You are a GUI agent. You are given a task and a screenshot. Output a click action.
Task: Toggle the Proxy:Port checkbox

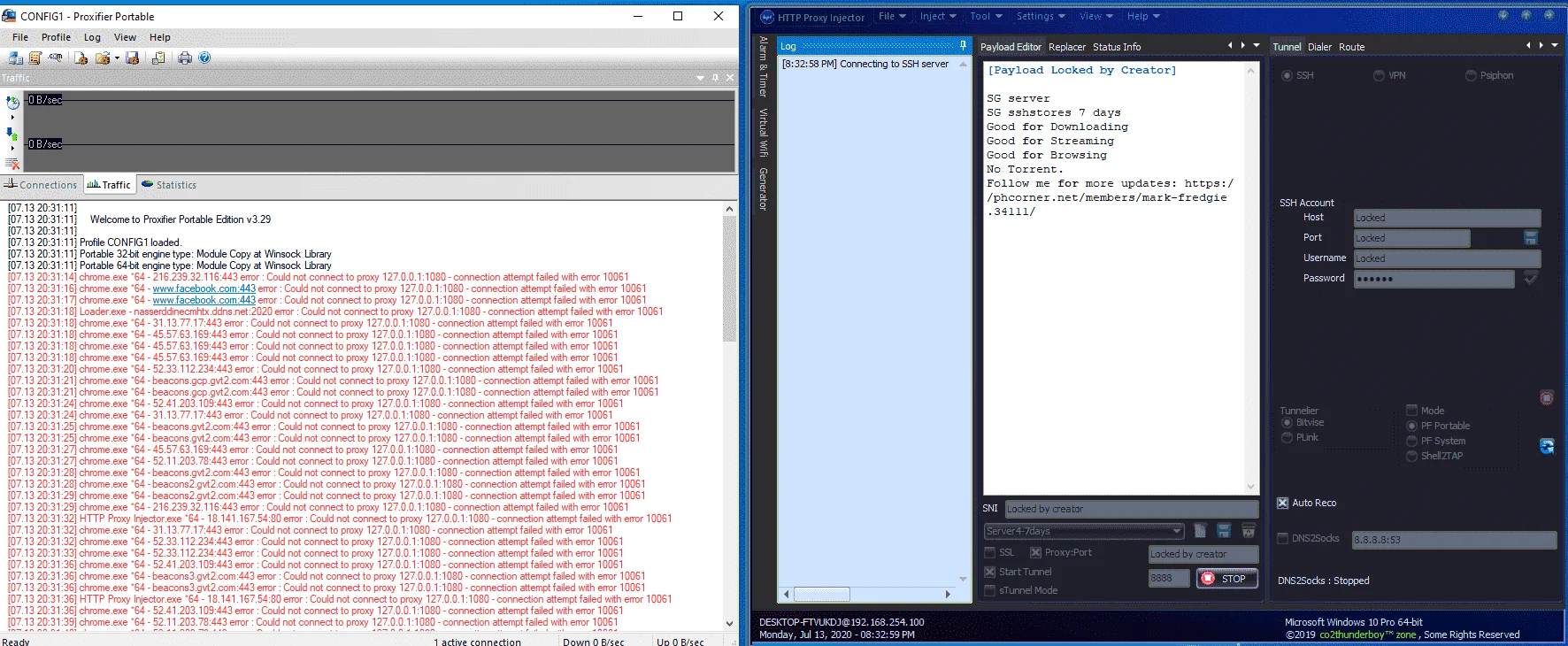[1035, 552]
